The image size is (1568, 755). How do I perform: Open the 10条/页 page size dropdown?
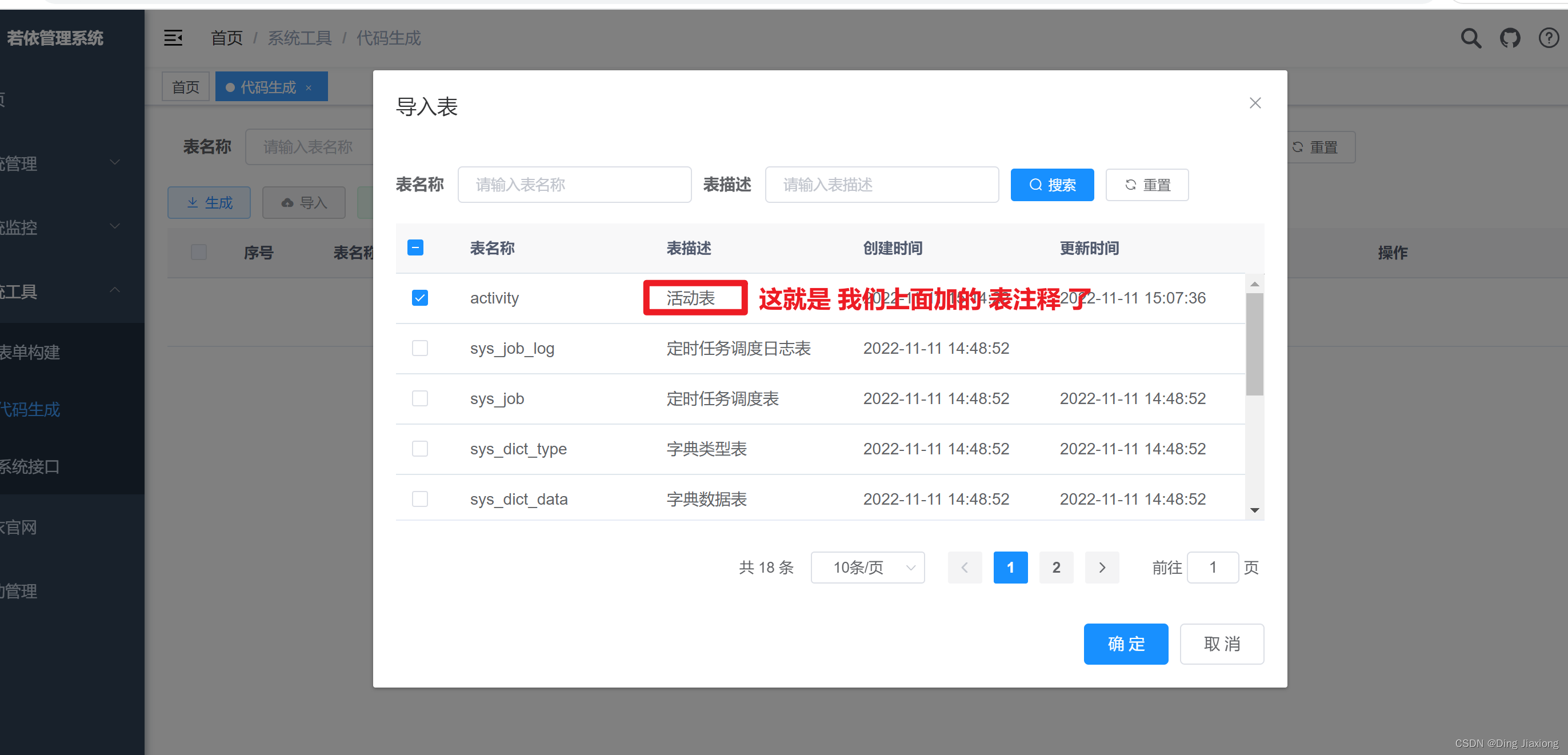pos(867,567)
